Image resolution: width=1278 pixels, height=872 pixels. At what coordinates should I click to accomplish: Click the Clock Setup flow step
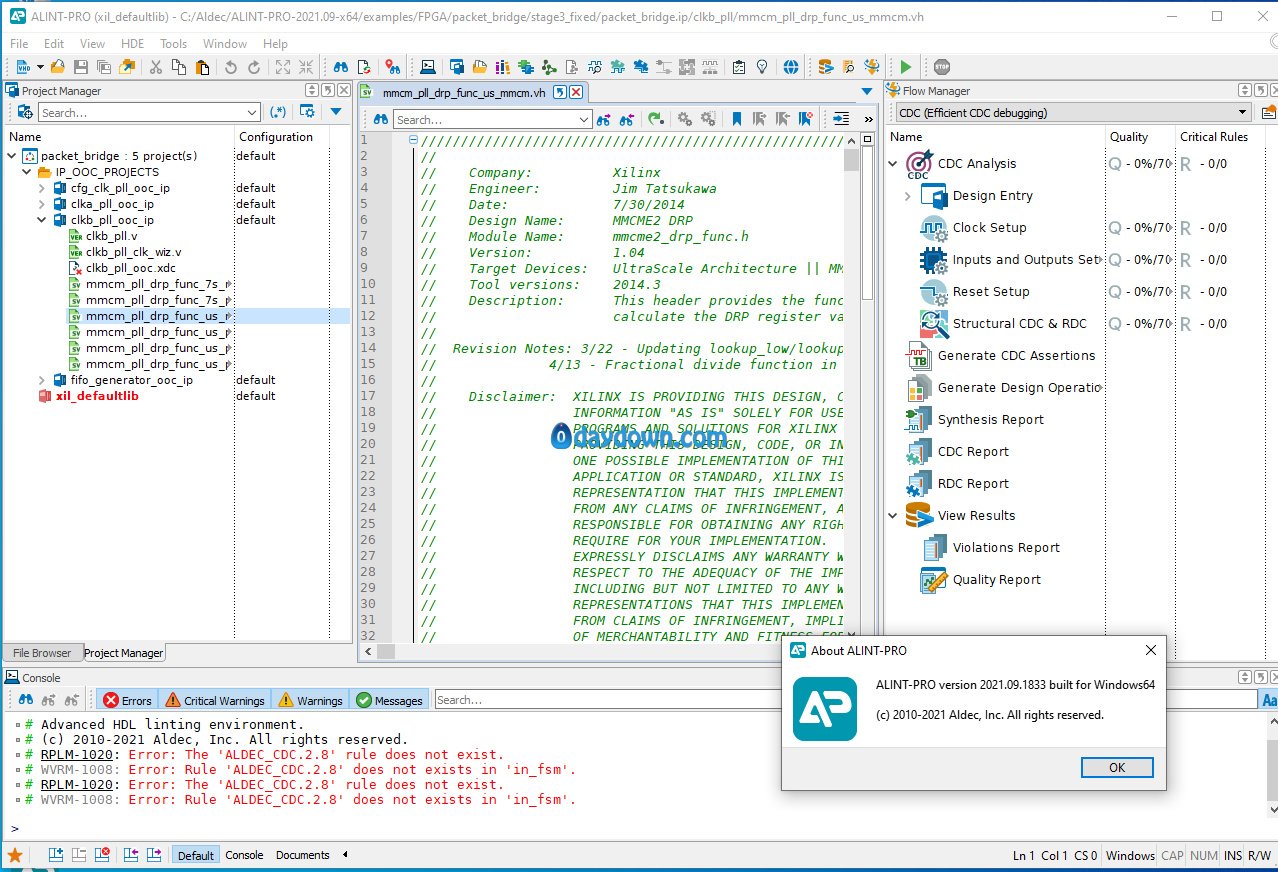(x=989, y=227)
